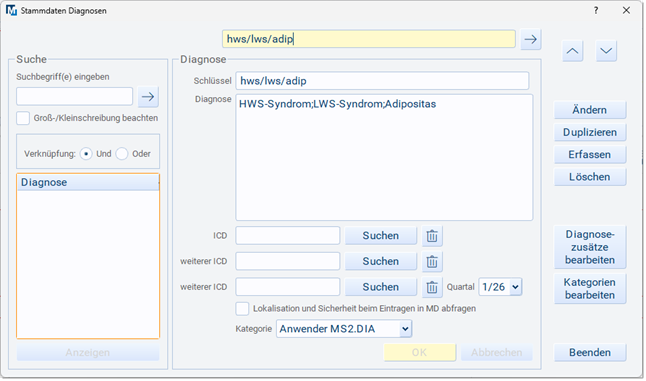This screenshot has height=381, width=646.
Task: Click Suchen for the first weiterer ICD
Action: click(x=381, y=261)
